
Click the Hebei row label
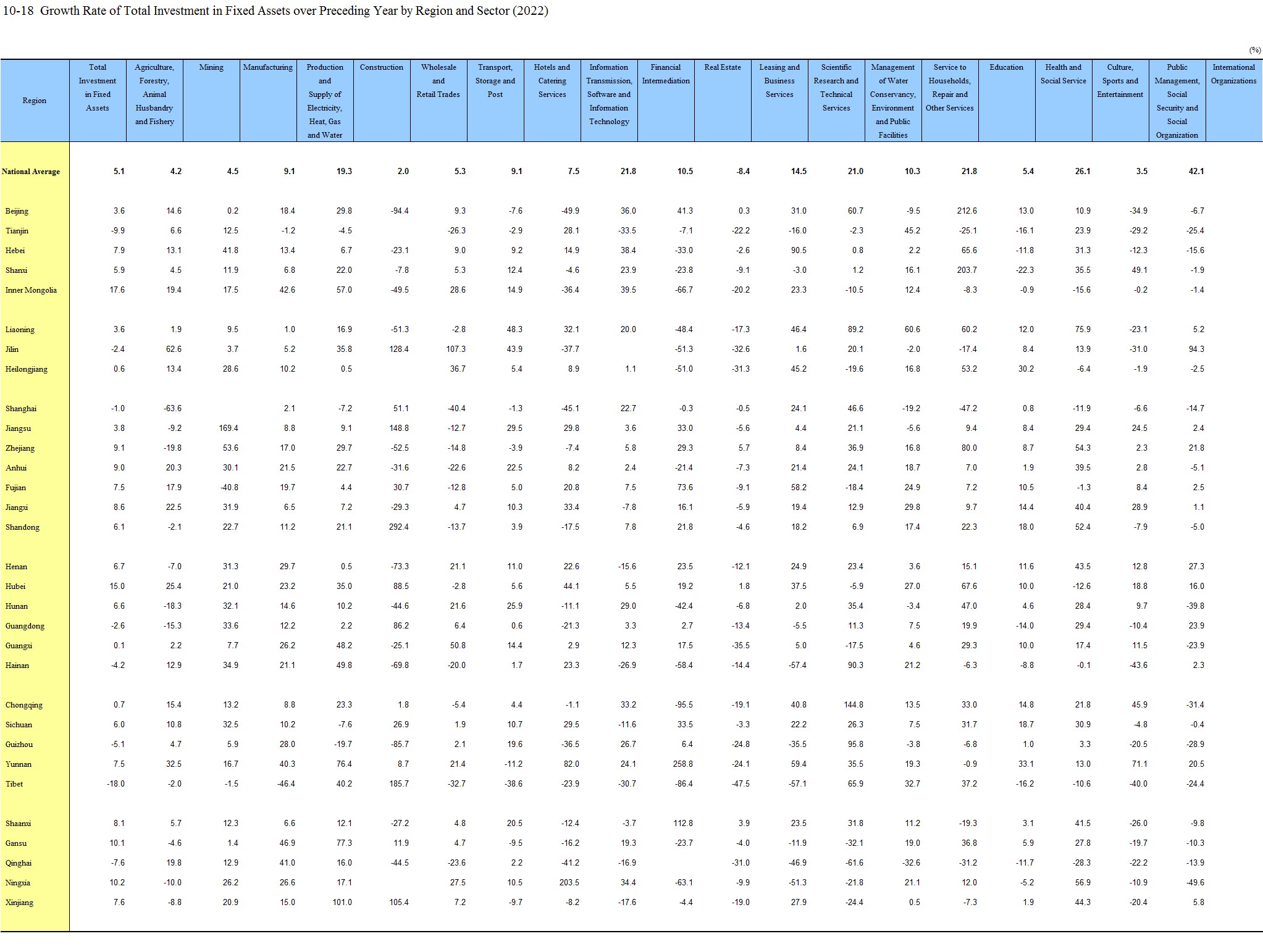15,251
